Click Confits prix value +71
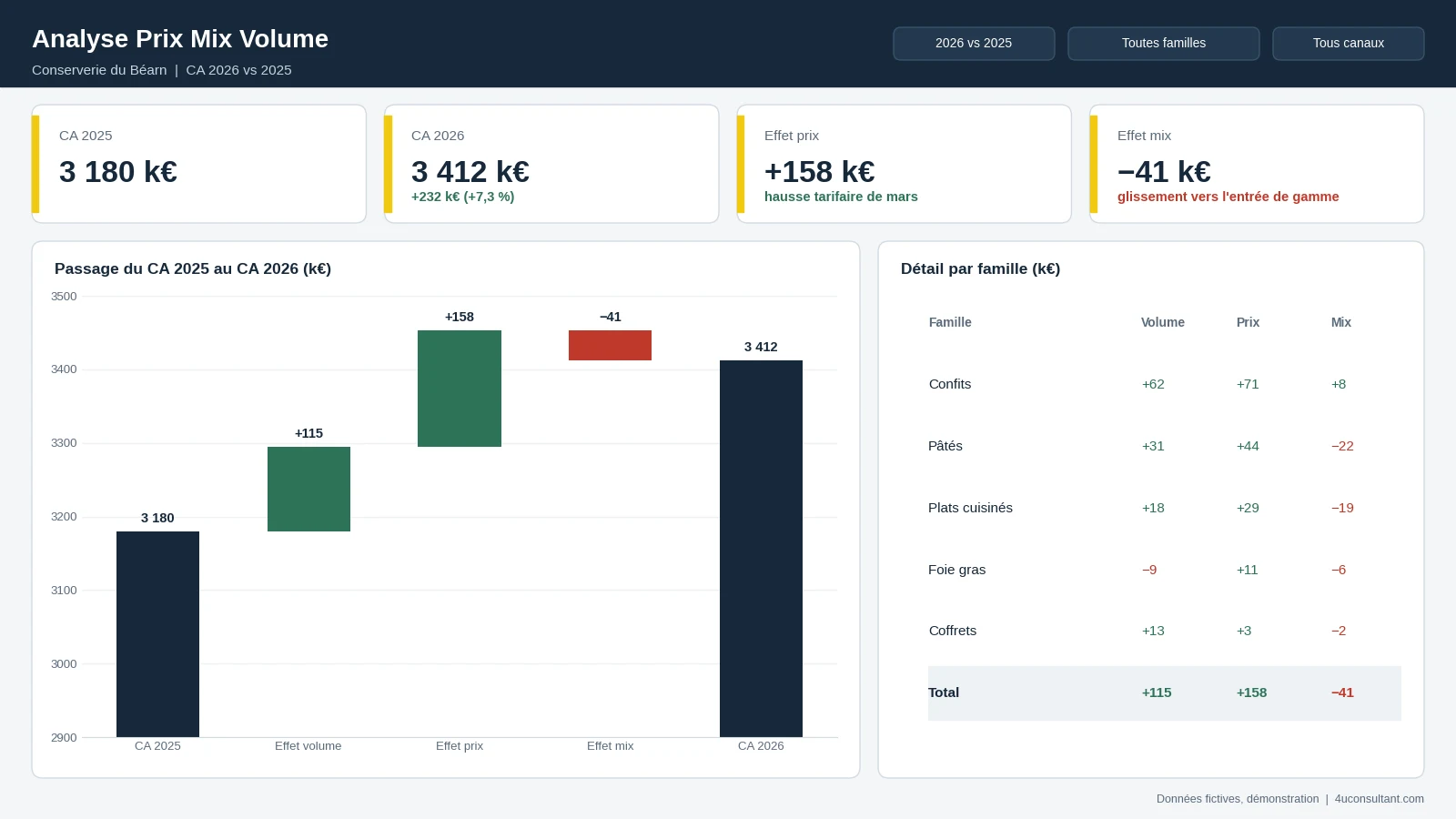 click(1248, 384)
